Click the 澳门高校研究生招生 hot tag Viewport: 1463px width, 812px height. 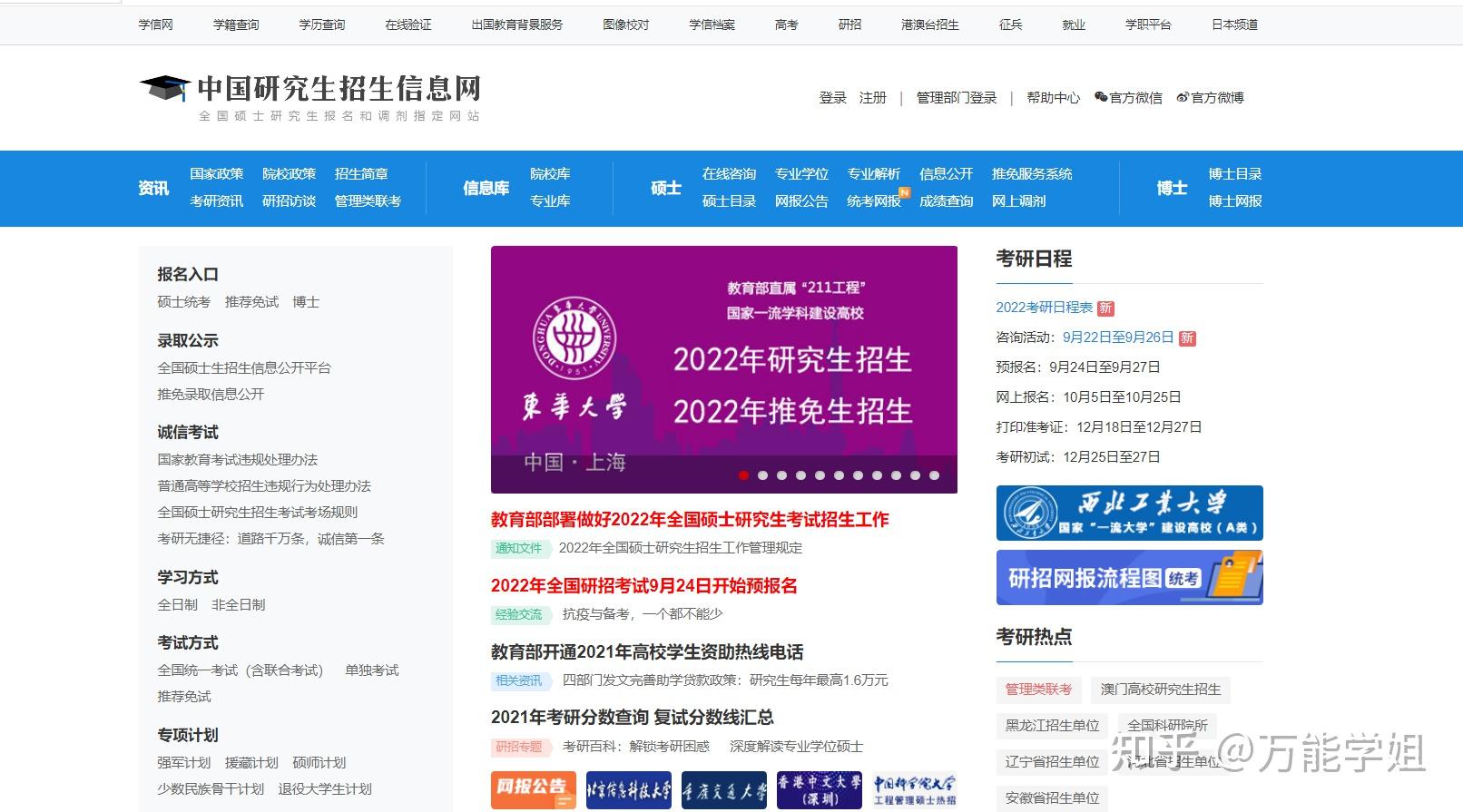1161,690
